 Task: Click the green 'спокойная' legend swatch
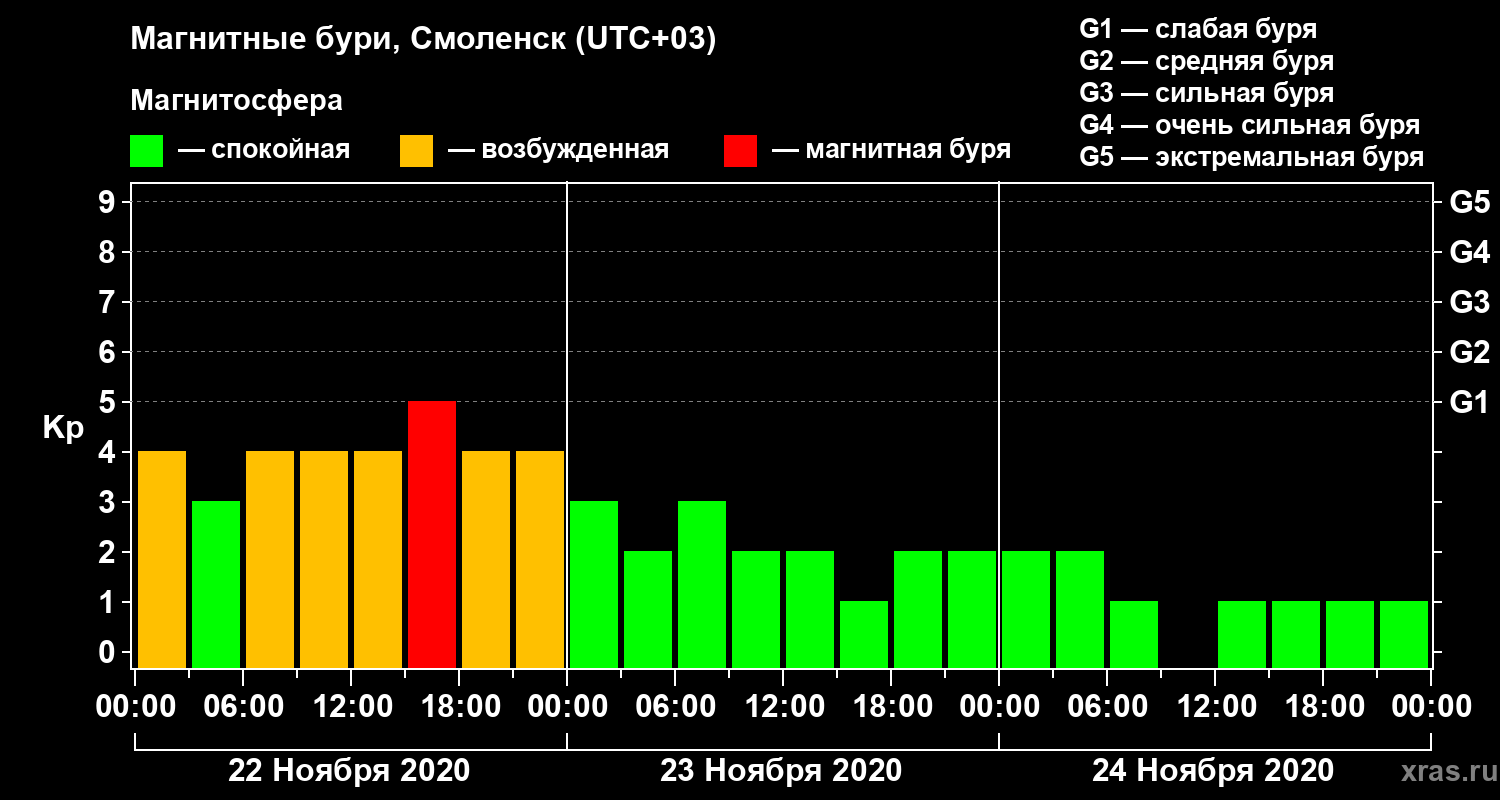point(147,151)
